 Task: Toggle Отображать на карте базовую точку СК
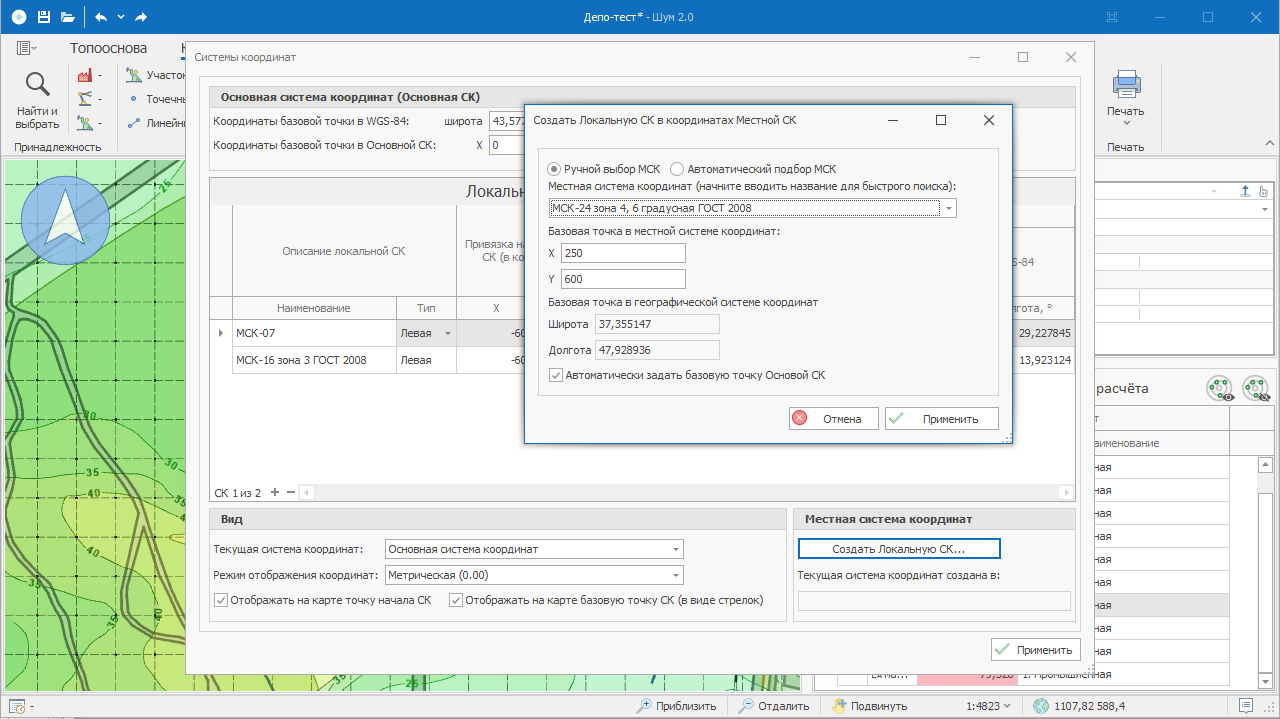point(456,600)
